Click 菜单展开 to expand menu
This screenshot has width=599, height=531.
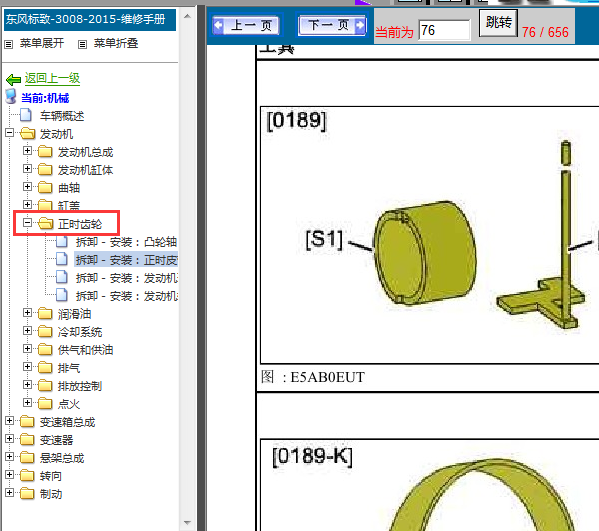coord(42,43)
